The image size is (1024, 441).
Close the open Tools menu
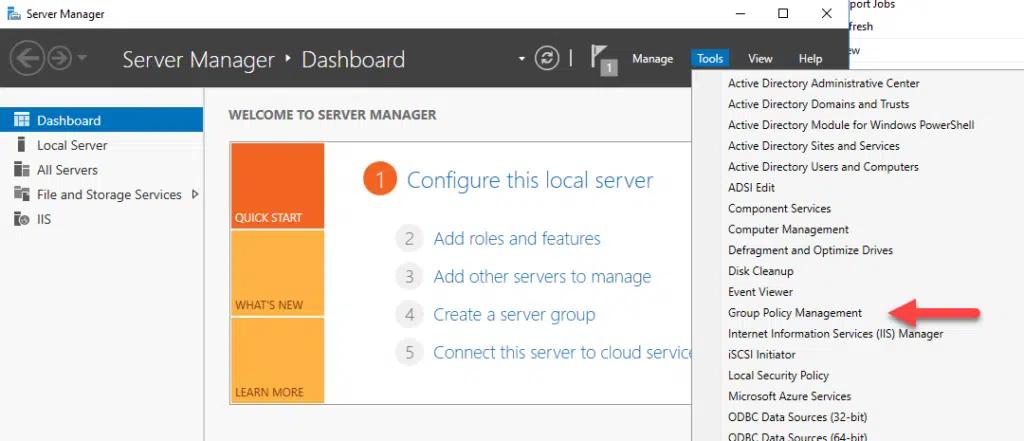[710, 59]
